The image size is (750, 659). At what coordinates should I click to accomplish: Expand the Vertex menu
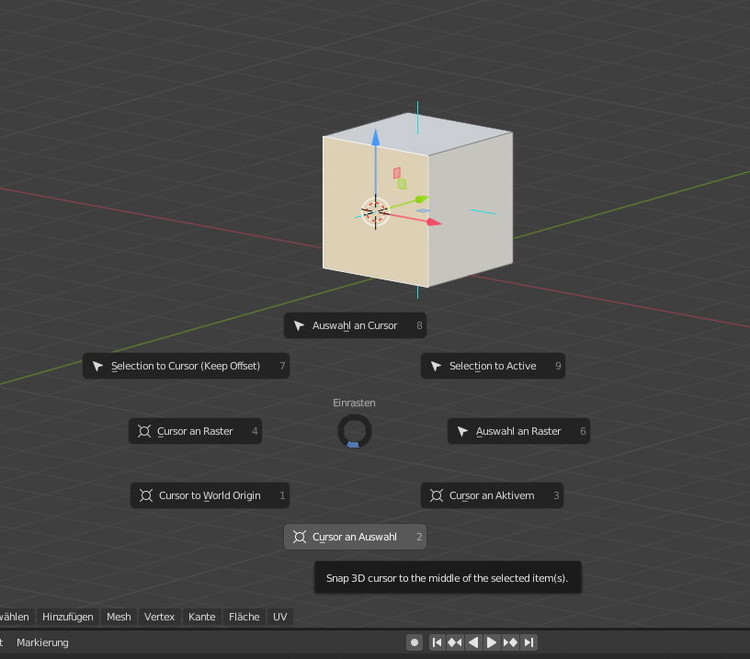point(159,617)
